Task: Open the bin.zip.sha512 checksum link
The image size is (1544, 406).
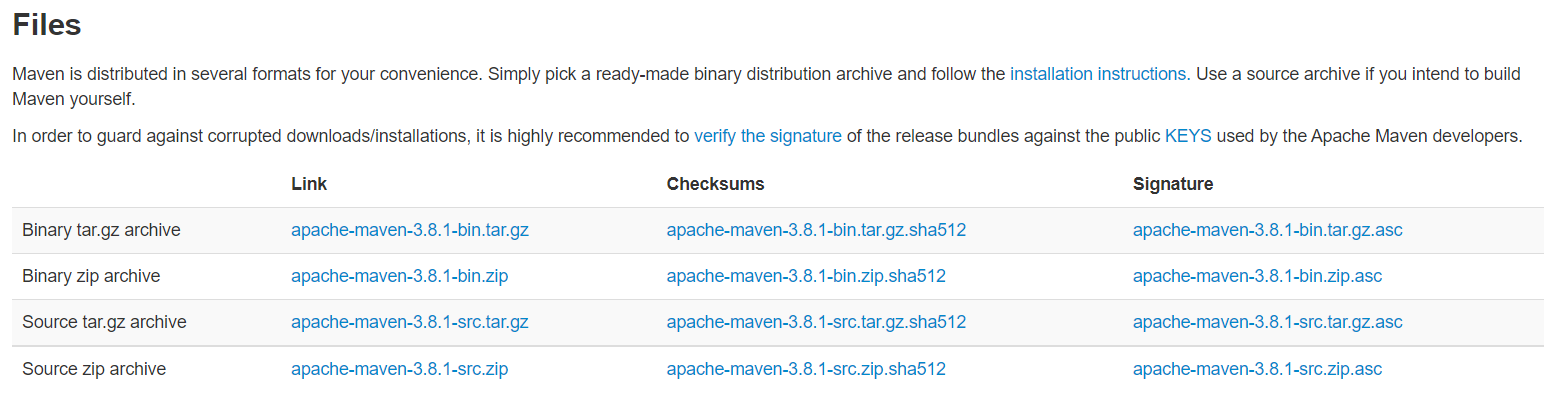Action: click(x=806, y=276)
